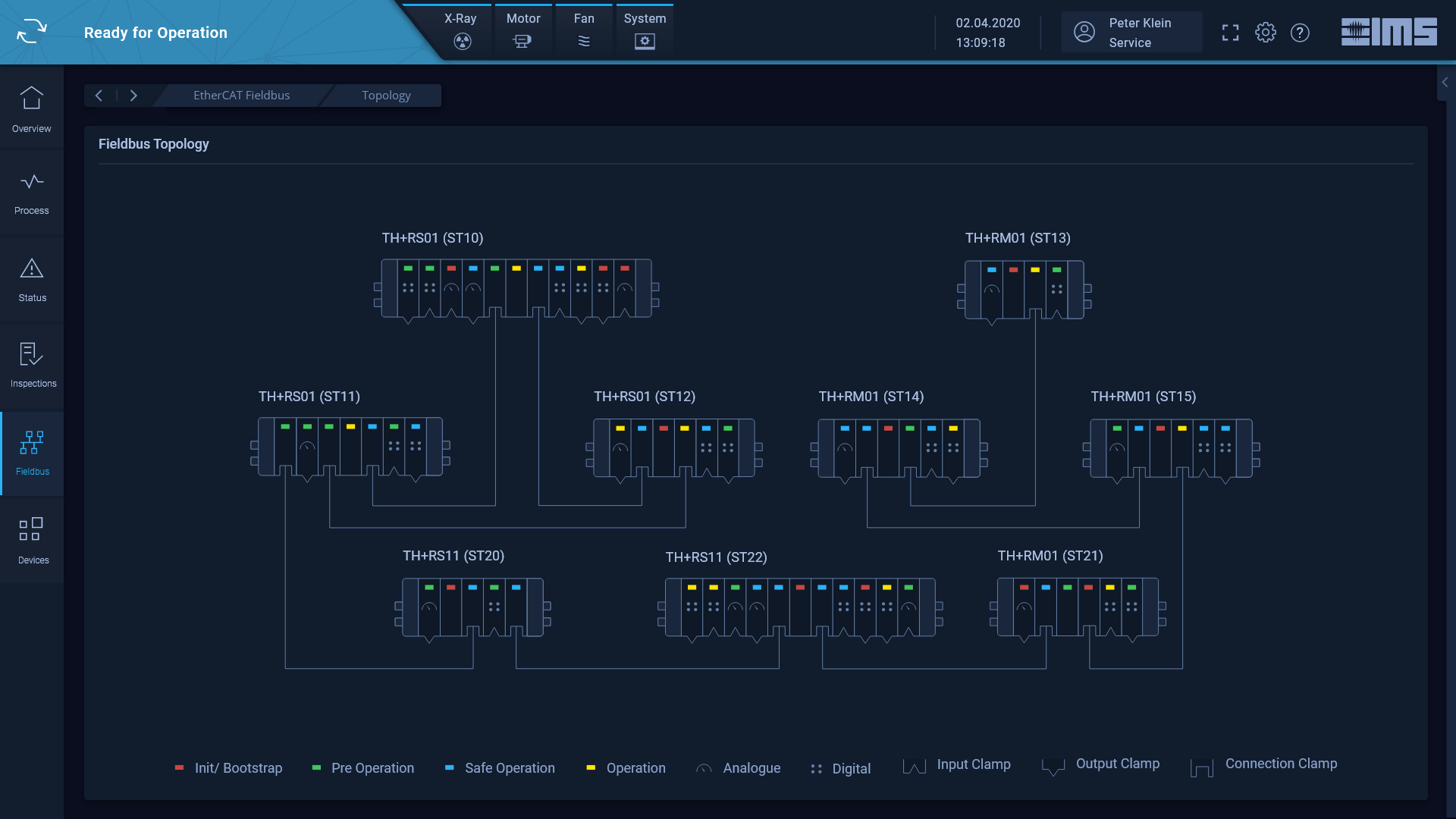
Task: Open Peter Klein user profile button
Action: tap(1131, 33)
